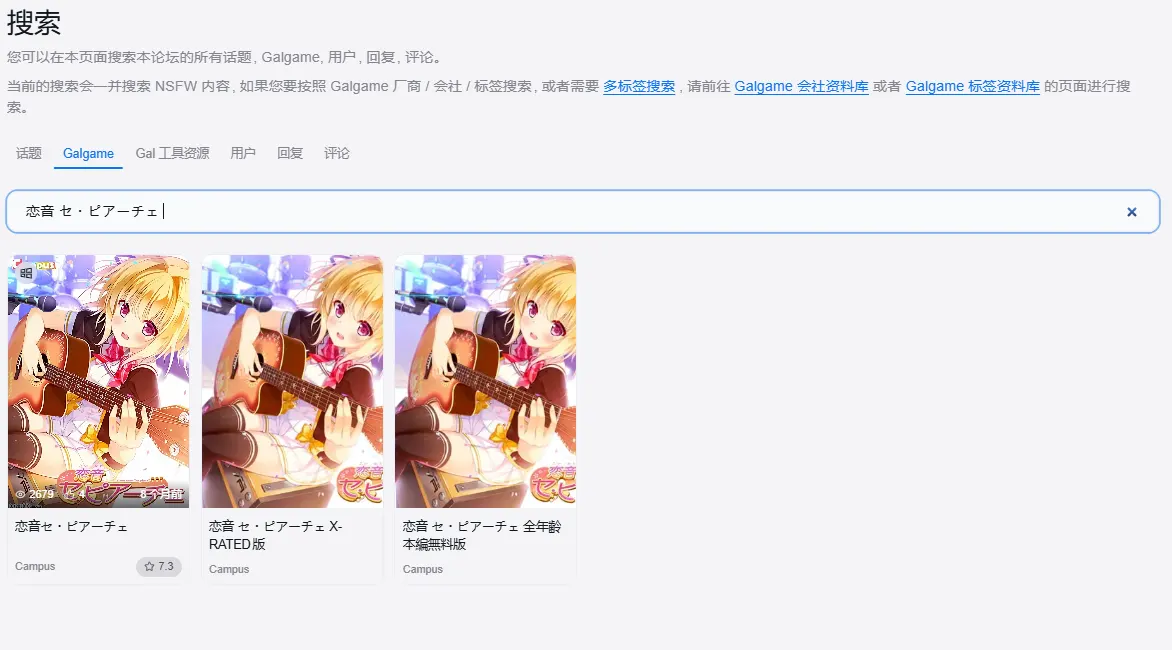This screenshot has width=1172, height=650.
Task: Switch to the 评论 tab
Action: pyautogui.click(x=337, y=153)
